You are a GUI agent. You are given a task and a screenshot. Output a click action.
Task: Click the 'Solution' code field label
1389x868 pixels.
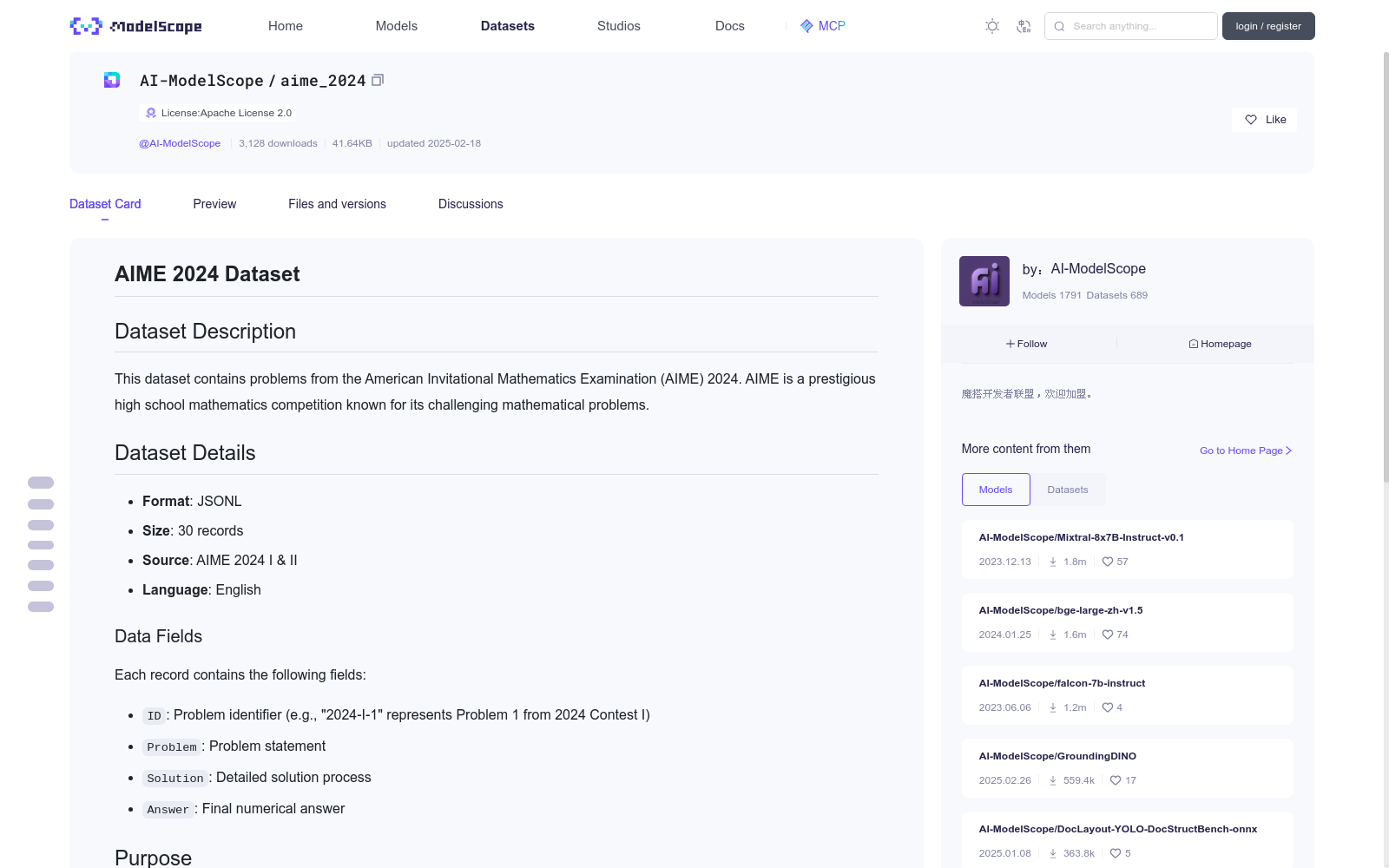pyautogui.click(x=175, y=779)
